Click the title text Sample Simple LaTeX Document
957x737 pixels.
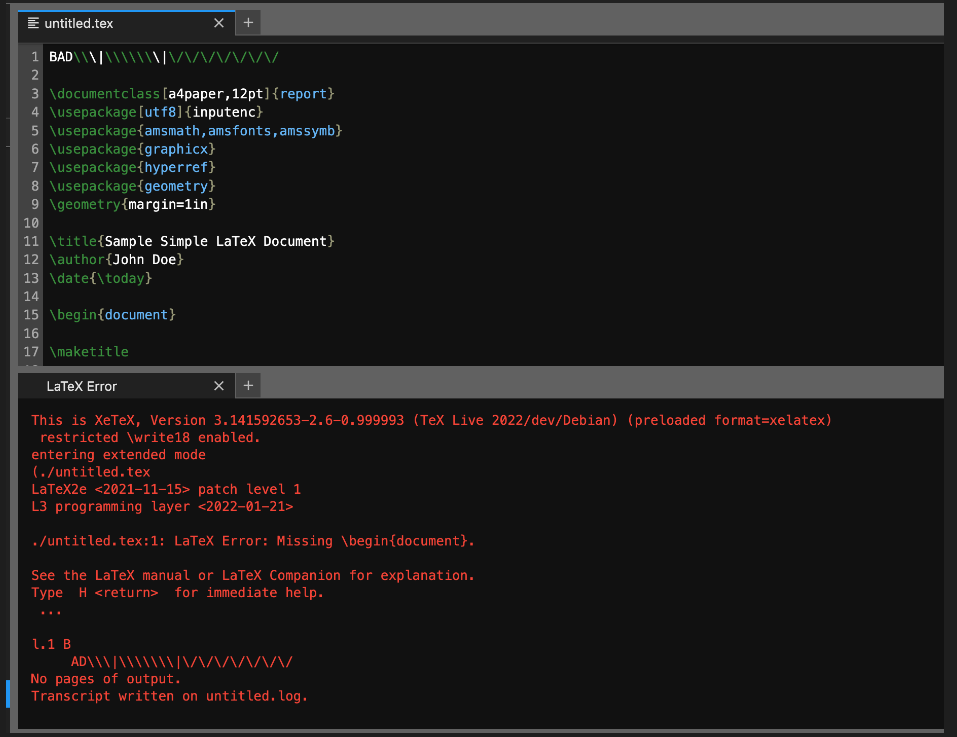(x=215, y=242)
